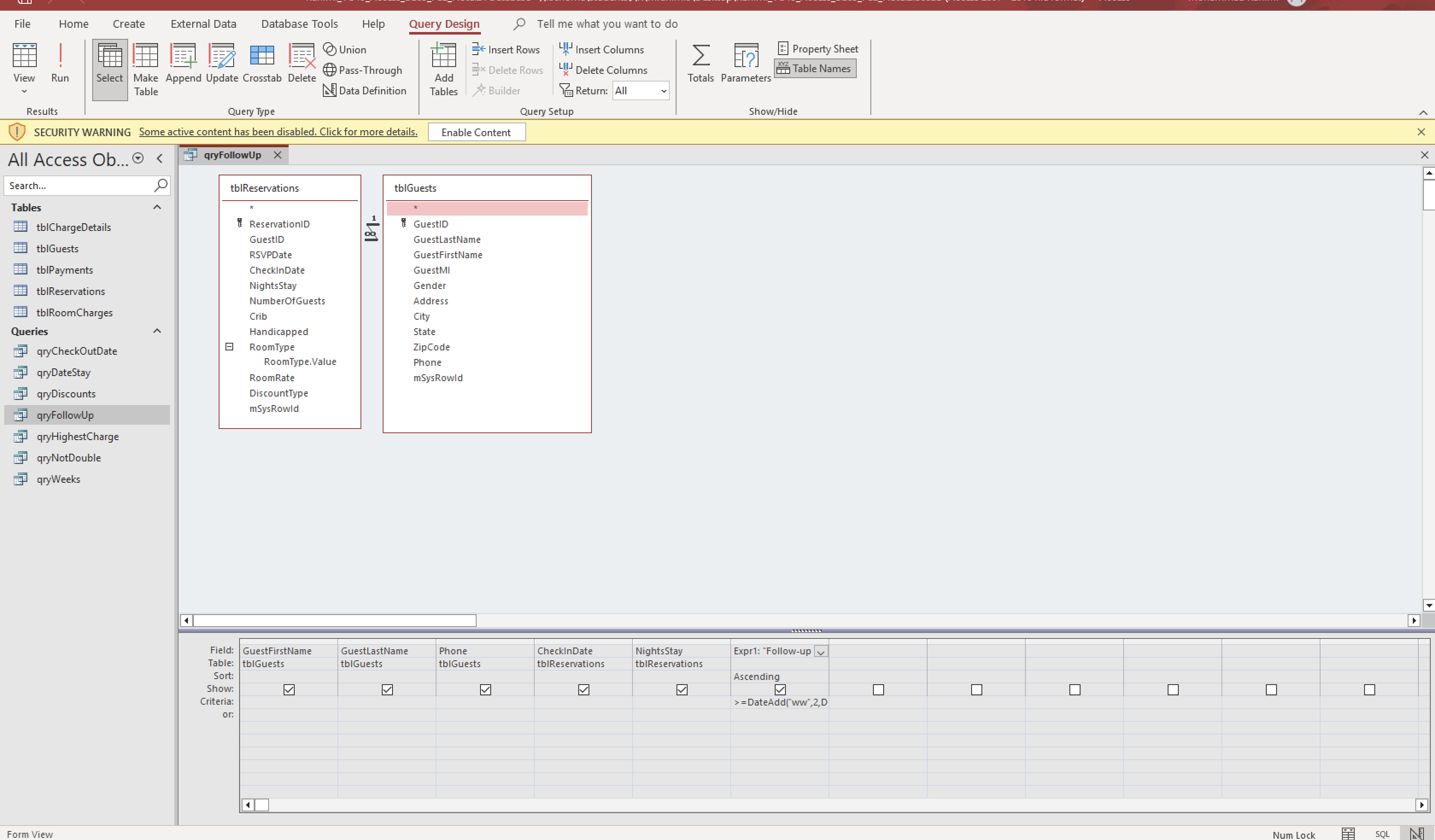
Task: Open the Return dropdown in Query Setup
Action: (663, 90)
